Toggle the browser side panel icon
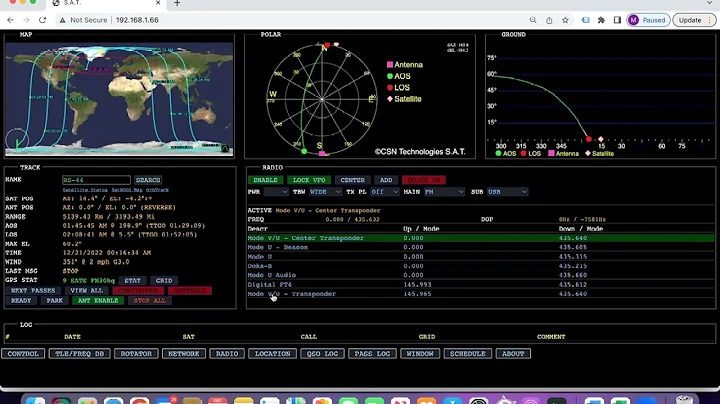Viewport: 720px width, 404px height. 617,20
